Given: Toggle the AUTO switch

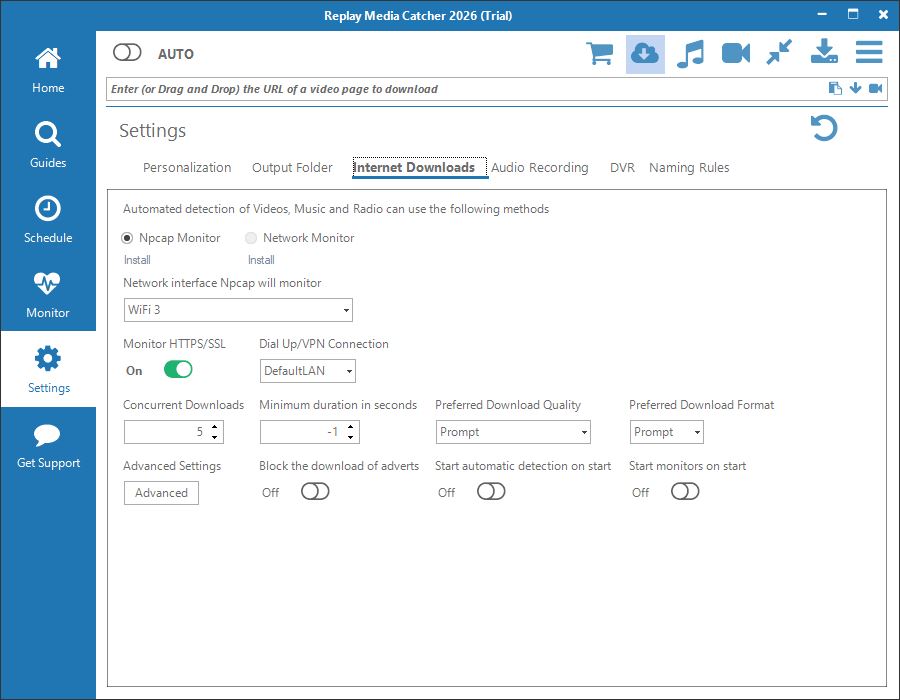Looking at the screenshot, I should click(x=128, y=53).
